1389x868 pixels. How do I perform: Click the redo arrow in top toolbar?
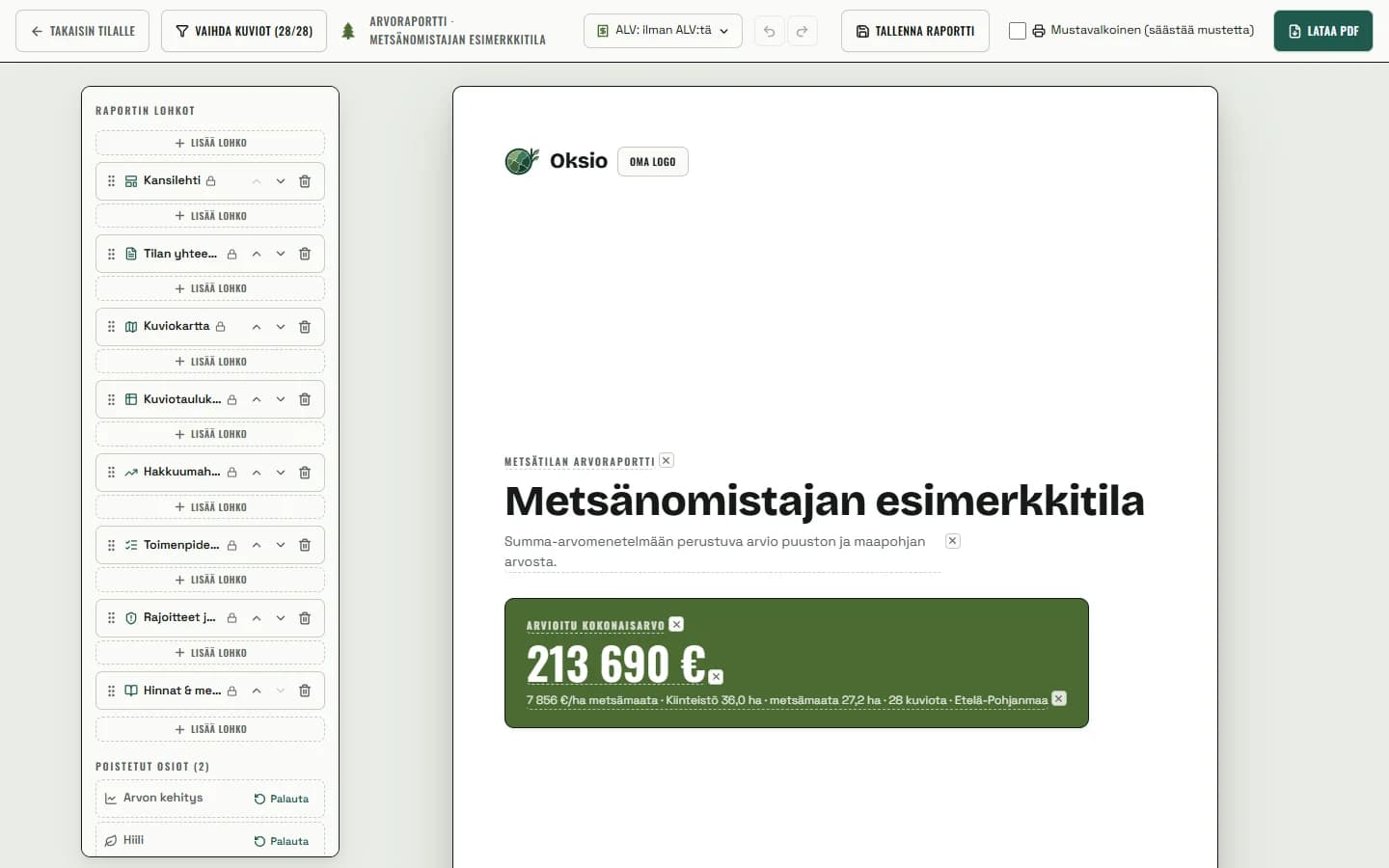802,31
